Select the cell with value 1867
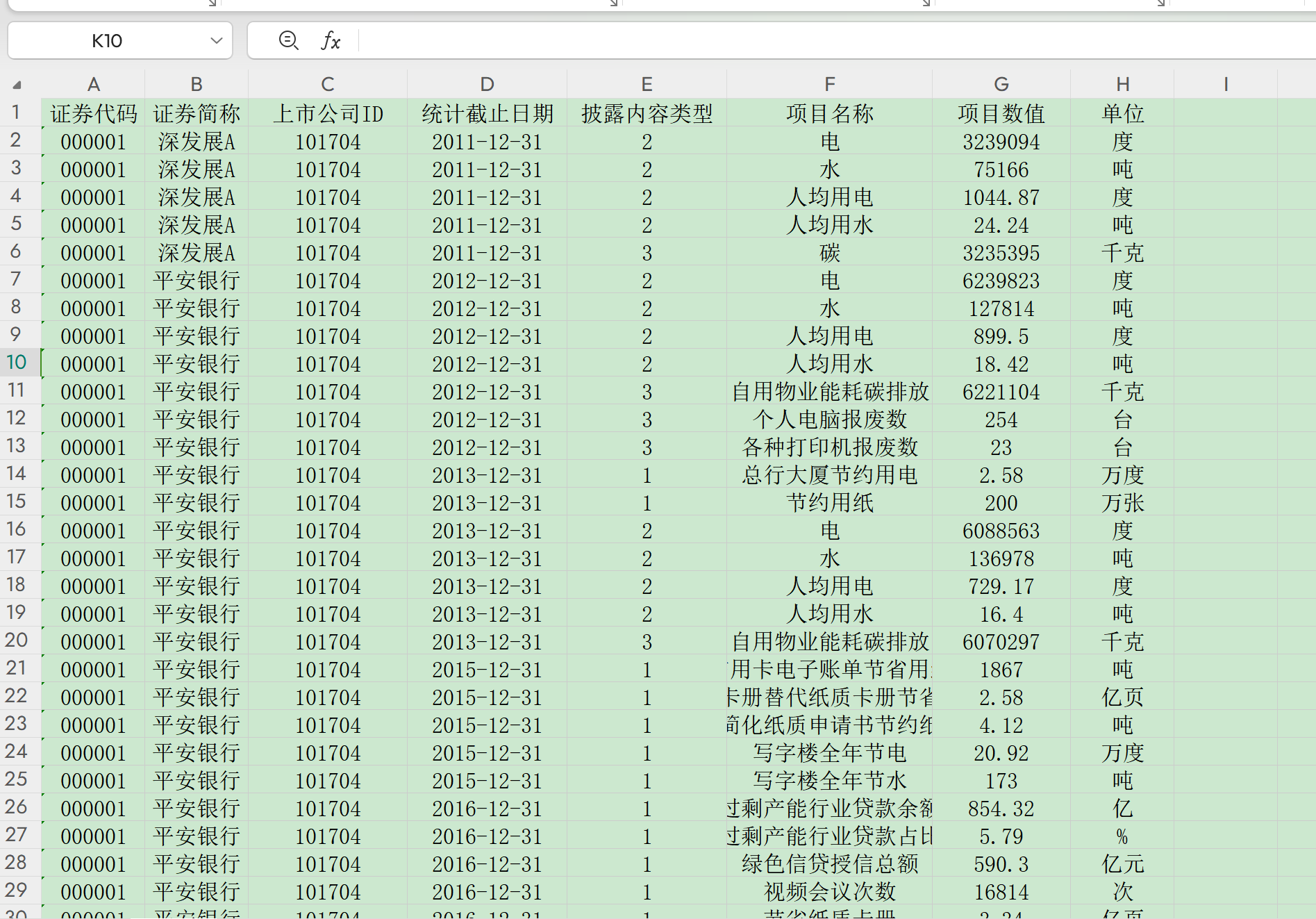The image size is (1316, 919). pyautogui.click(x=1001, y=669)
